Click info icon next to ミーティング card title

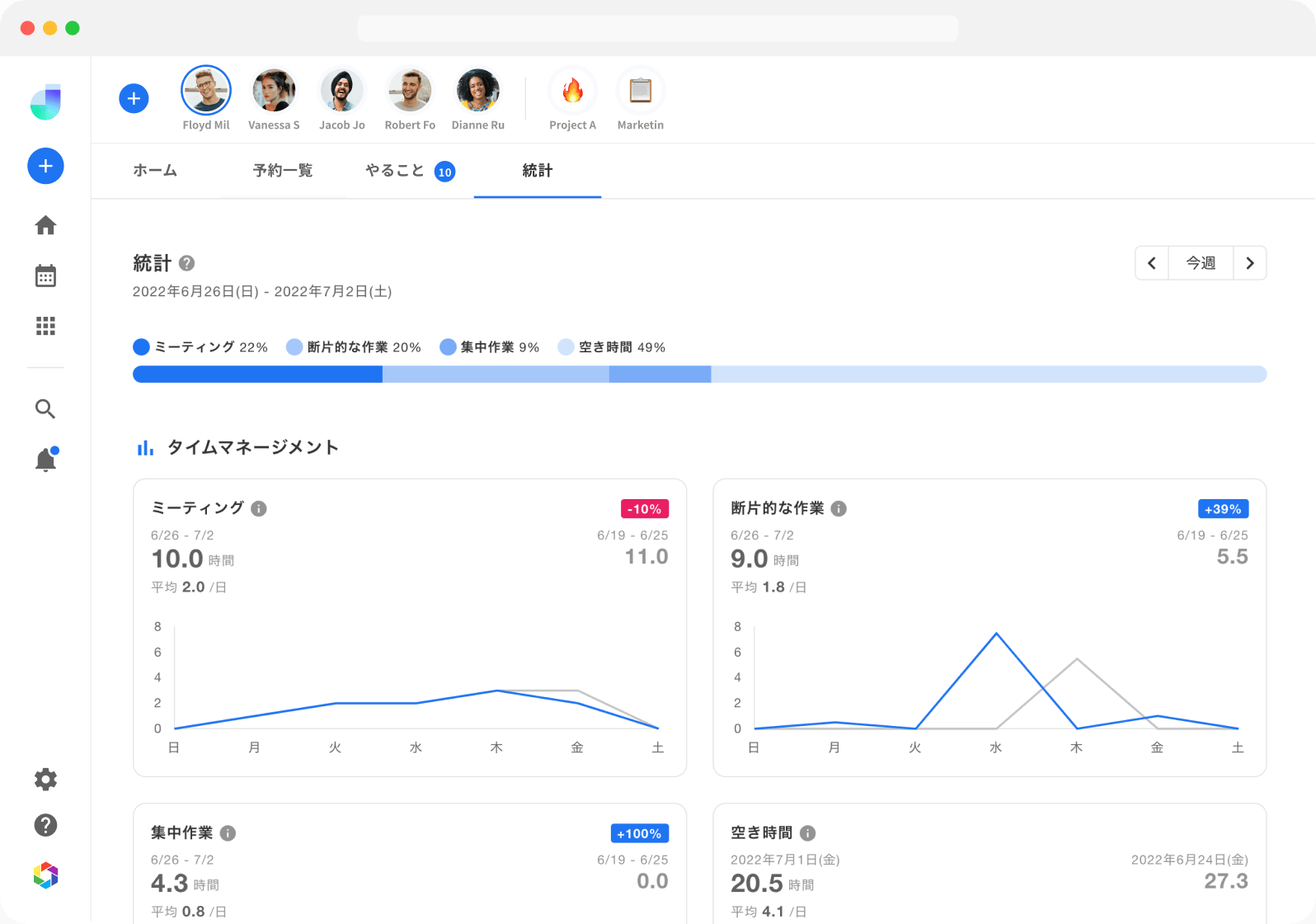tap(259, 508)
